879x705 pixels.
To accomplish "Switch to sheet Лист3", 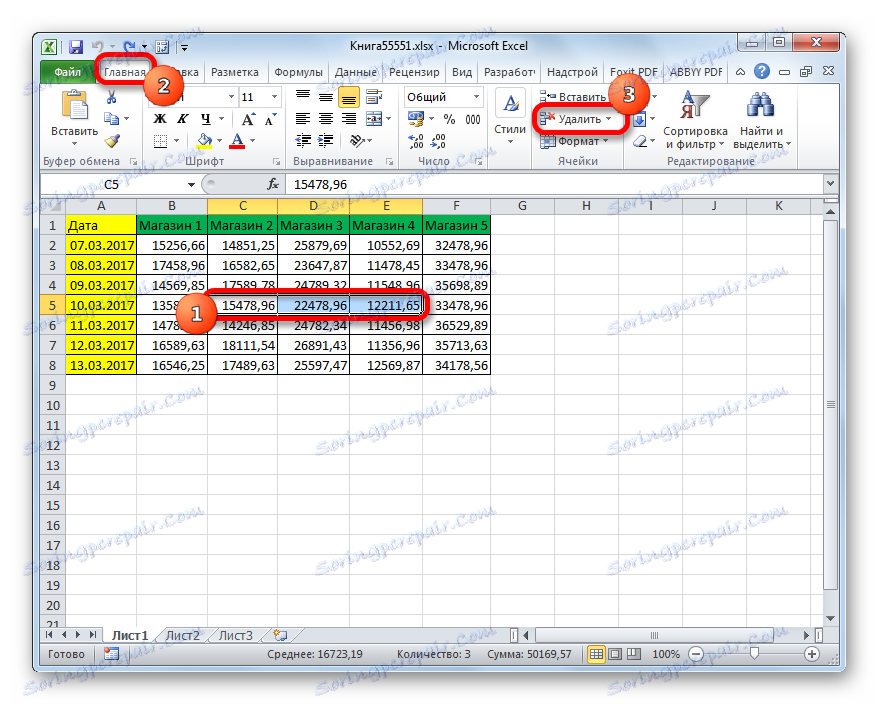I will click(x=235, y=635).
